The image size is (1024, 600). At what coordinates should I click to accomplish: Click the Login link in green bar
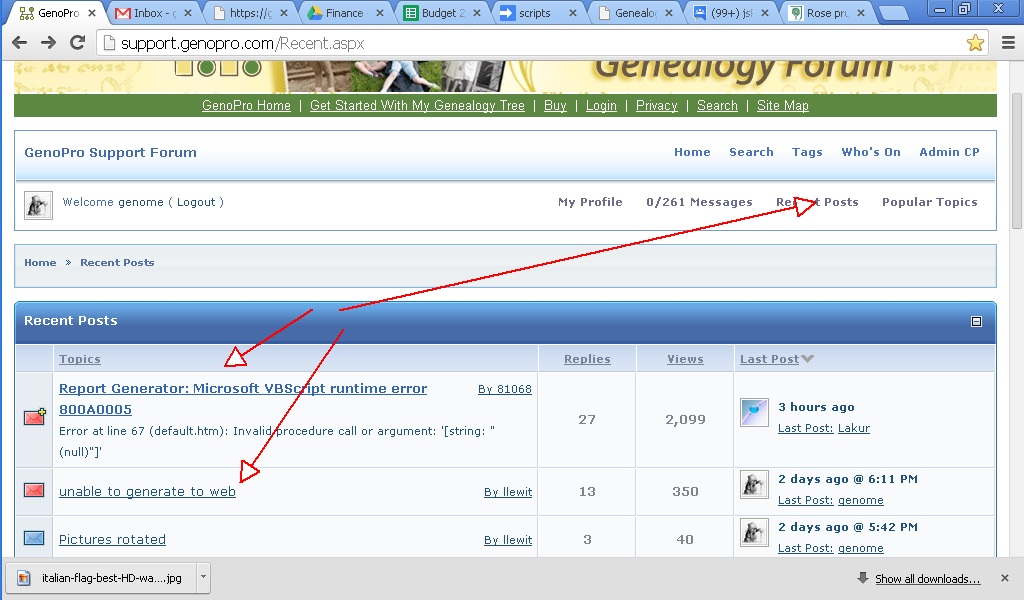601,105
